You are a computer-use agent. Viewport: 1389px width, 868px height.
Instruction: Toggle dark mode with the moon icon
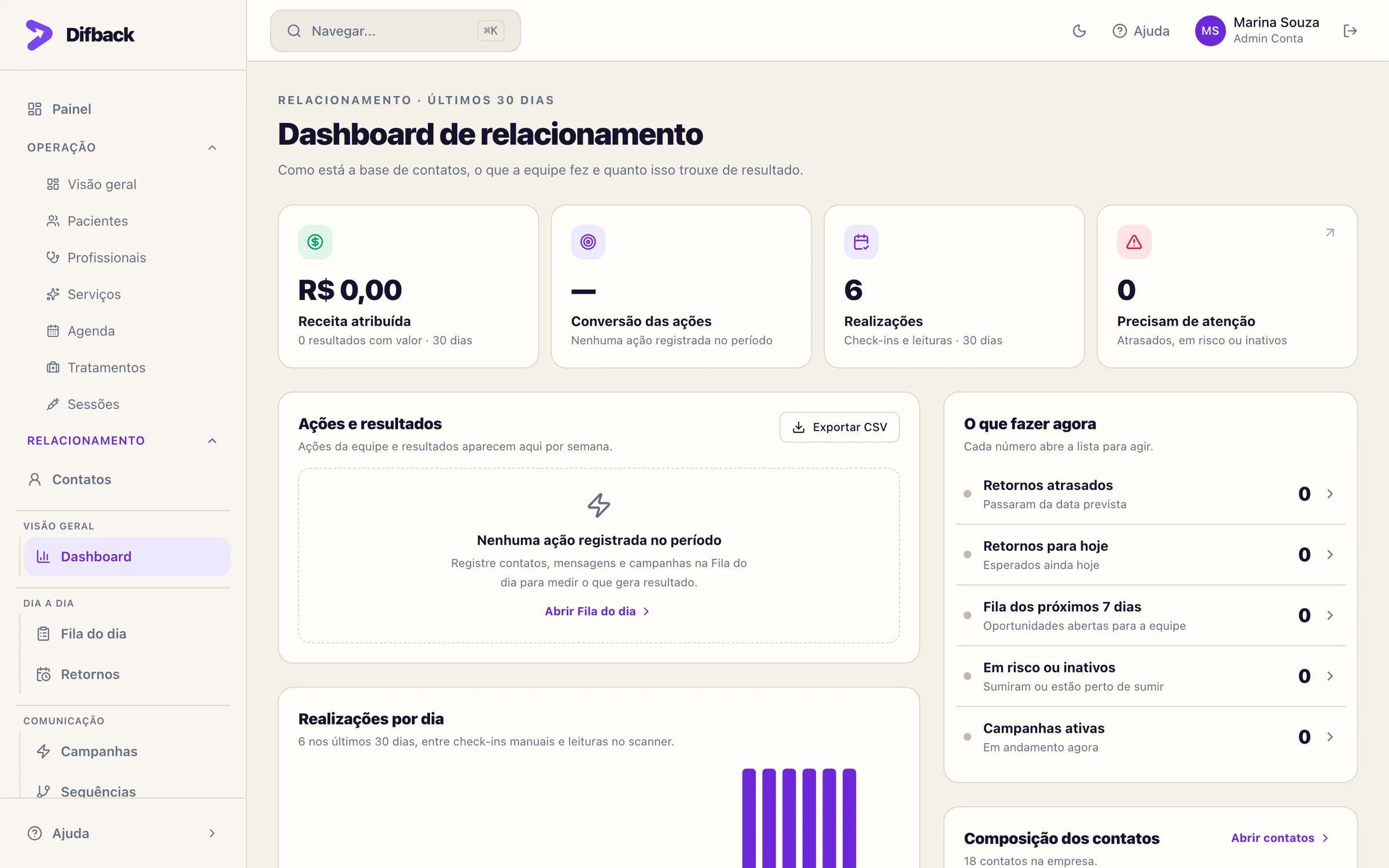pos(1079,31)
